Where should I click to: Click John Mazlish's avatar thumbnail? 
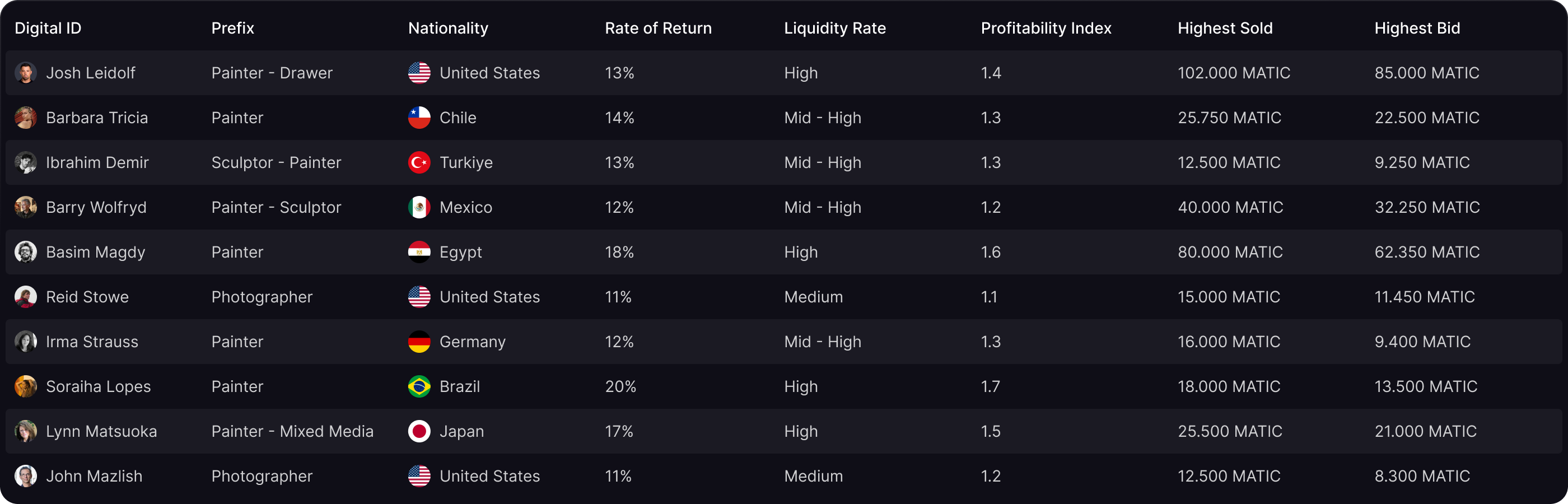(x=26, y=476)
